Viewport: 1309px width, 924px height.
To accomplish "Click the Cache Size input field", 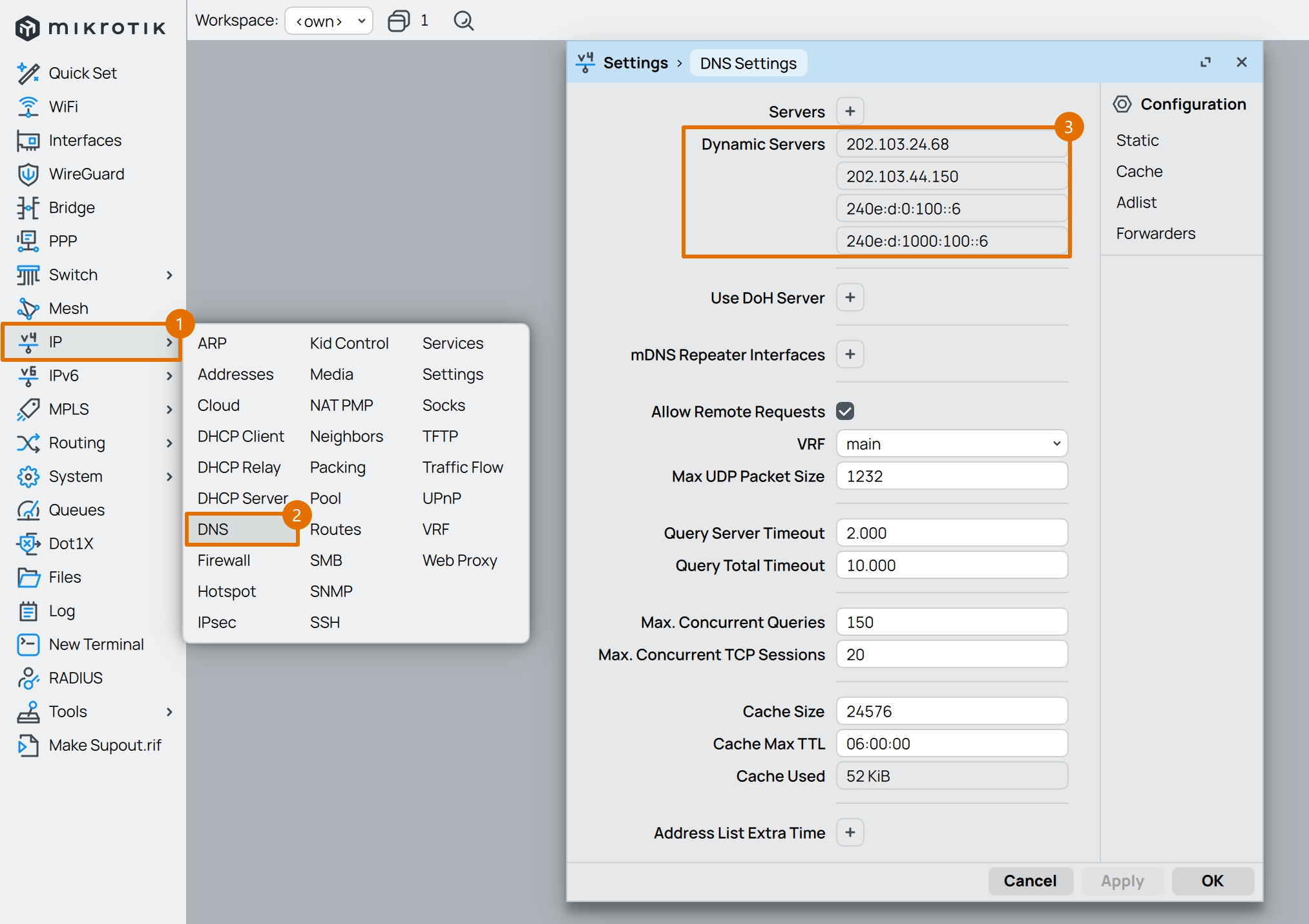I will click(951, 711).
